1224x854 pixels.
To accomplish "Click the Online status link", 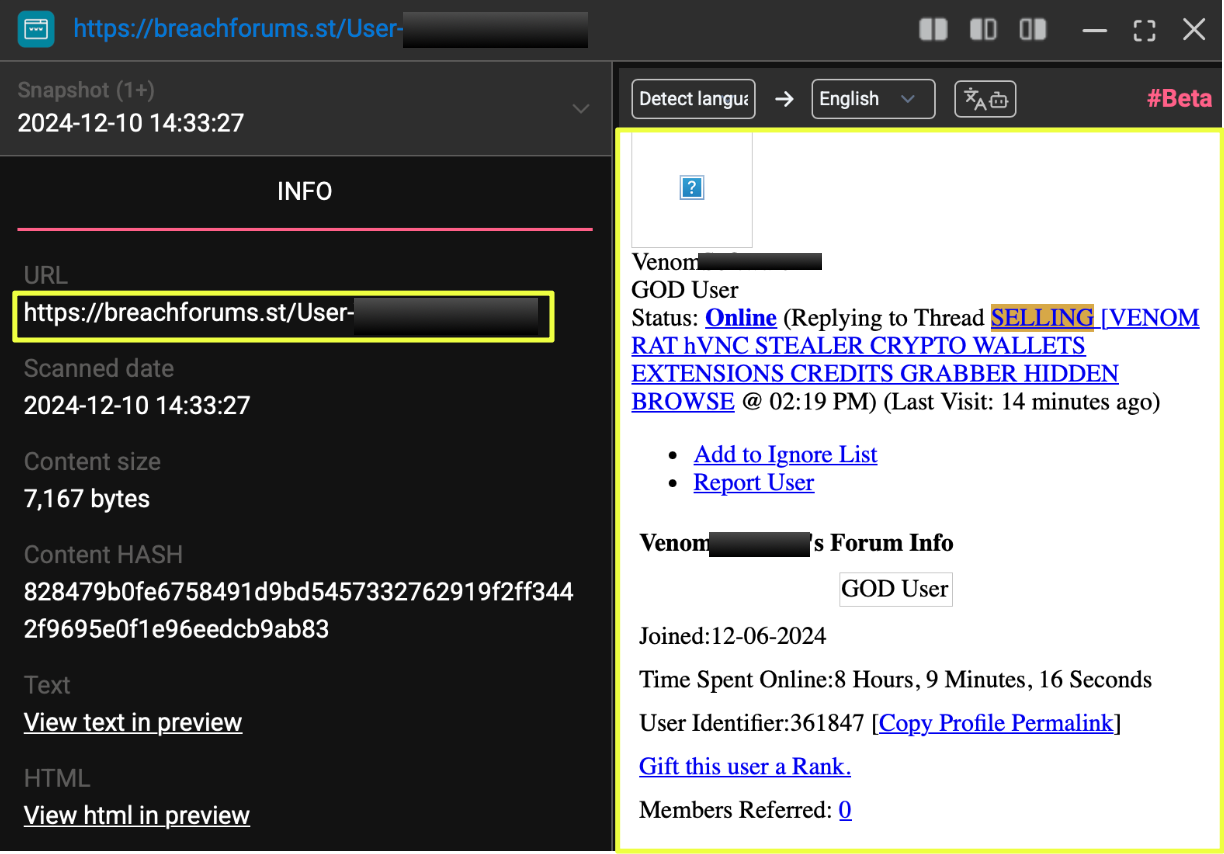I will tap(741, 318).
